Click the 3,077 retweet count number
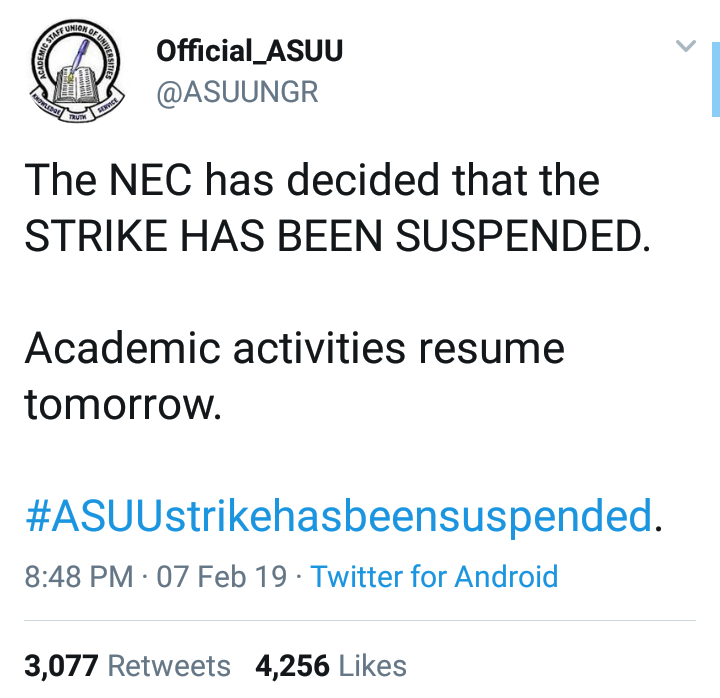The image size is (720, 698). click(x=61, y=666)
